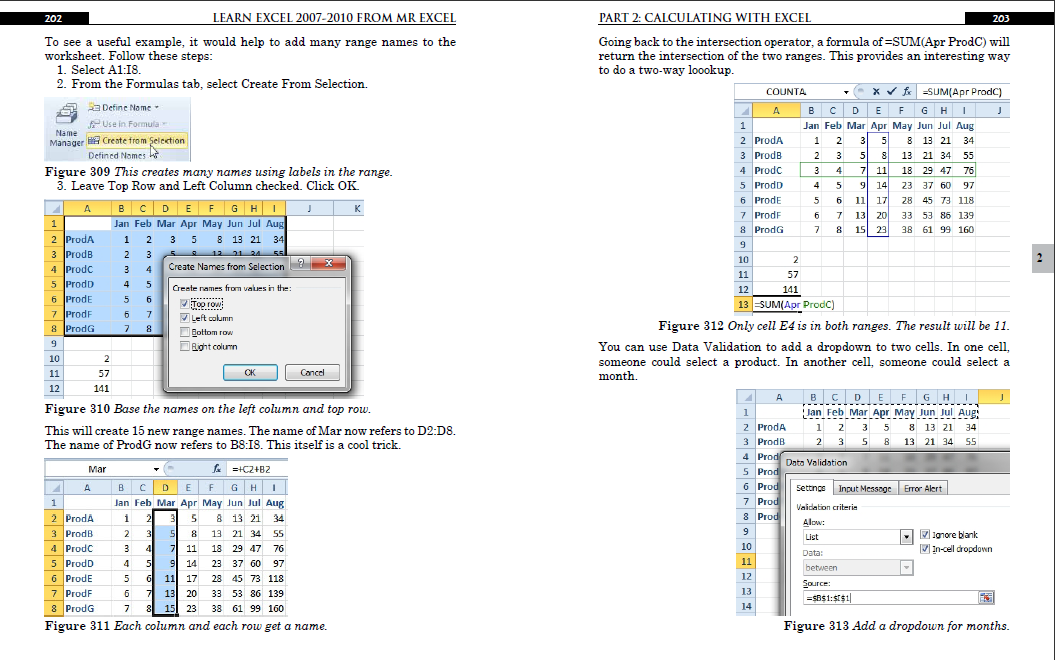
Task: Click the Define Name icon
Action: 95,108
